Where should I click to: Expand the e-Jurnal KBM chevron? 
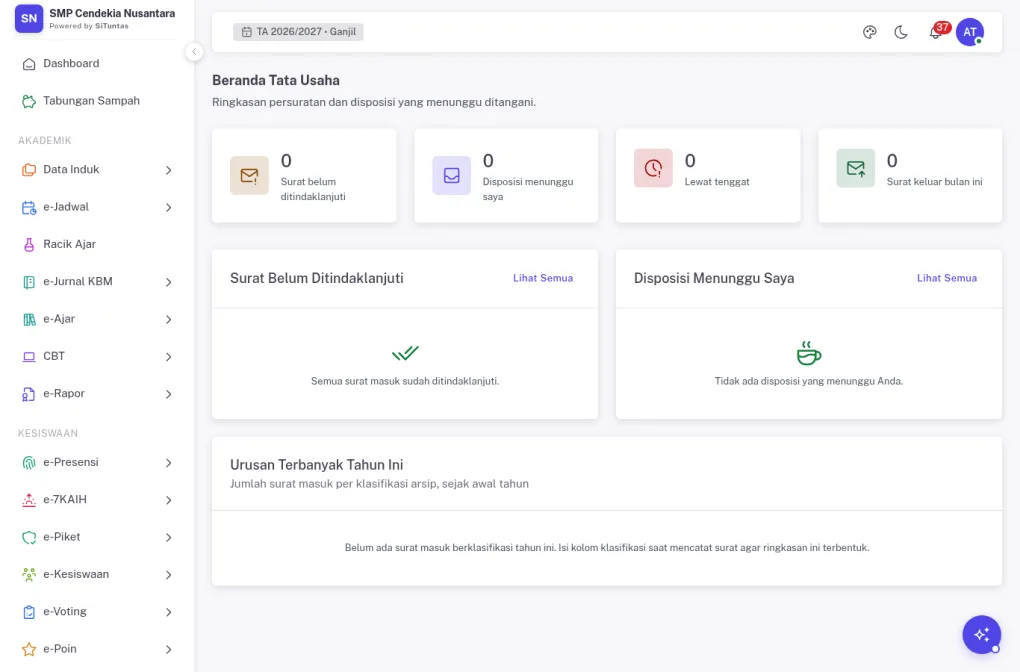(168, 282)
